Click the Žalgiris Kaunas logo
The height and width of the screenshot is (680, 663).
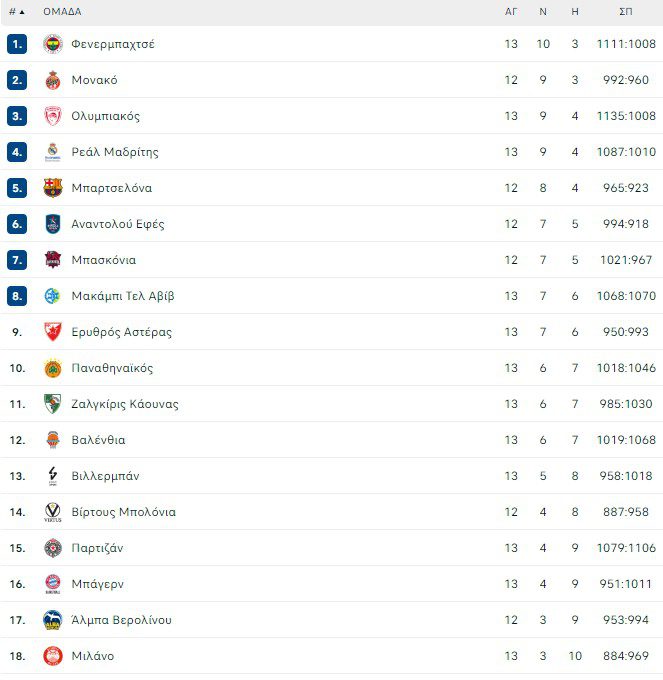(x=53, y=404)
